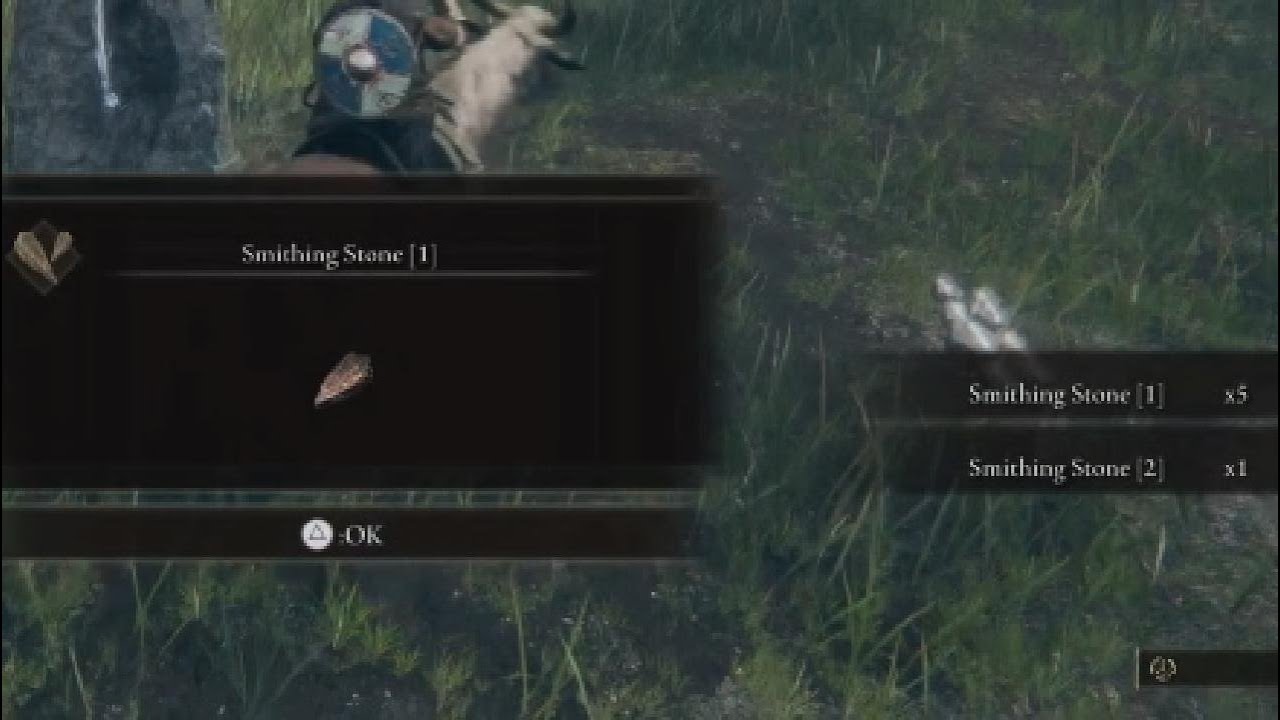
Task: Click the x5 quantity for Smithing Stone [1]
Action: (x=1236, y=395)
